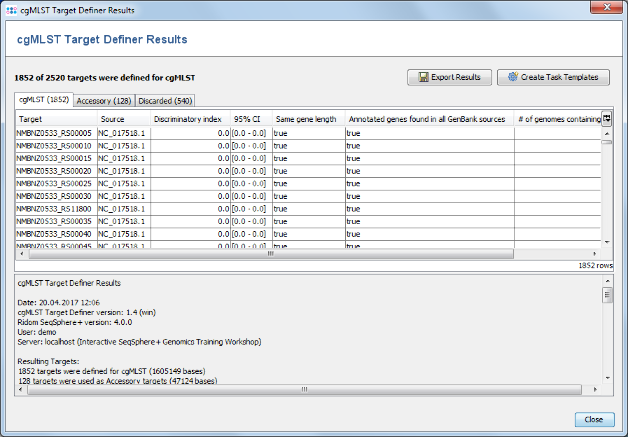
Task: Select the row NMBNZ0533_RS00010
Action: 308,146
